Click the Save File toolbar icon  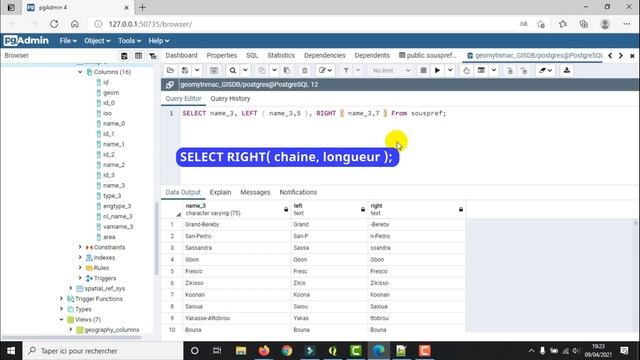click(185, 70)
